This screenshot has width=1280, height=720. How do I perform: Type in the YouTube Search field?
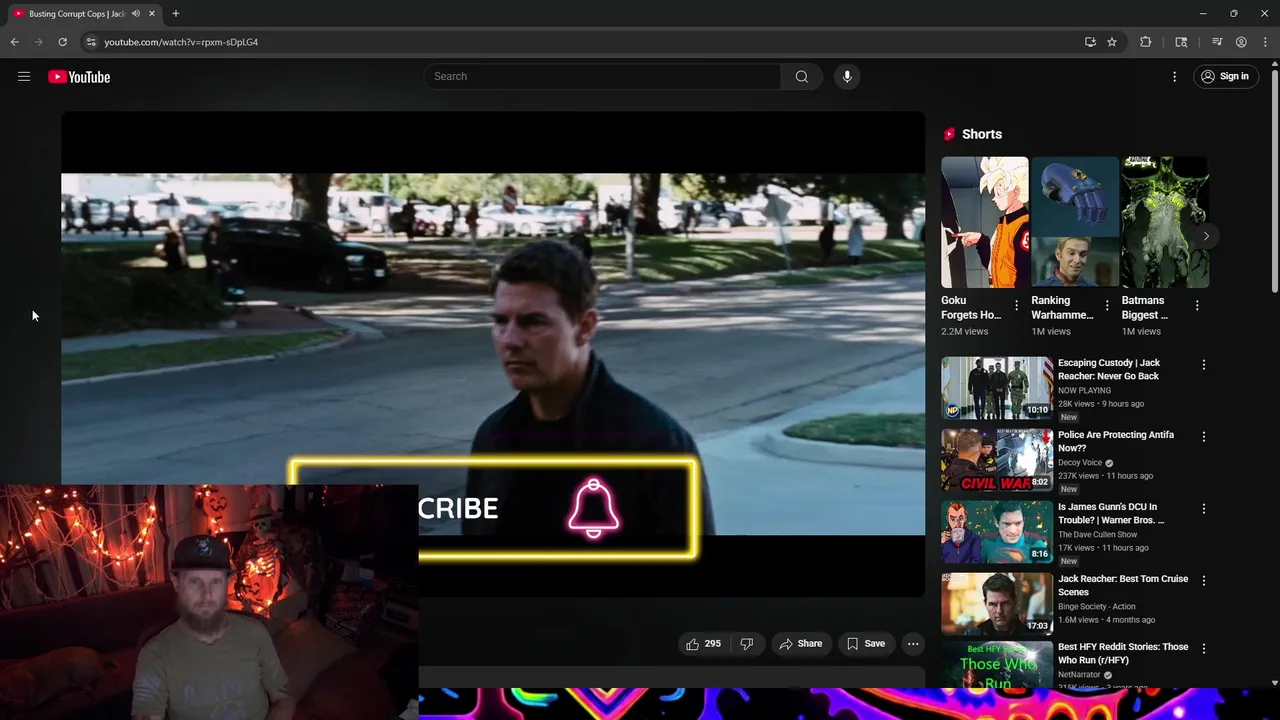click(603, 76)
